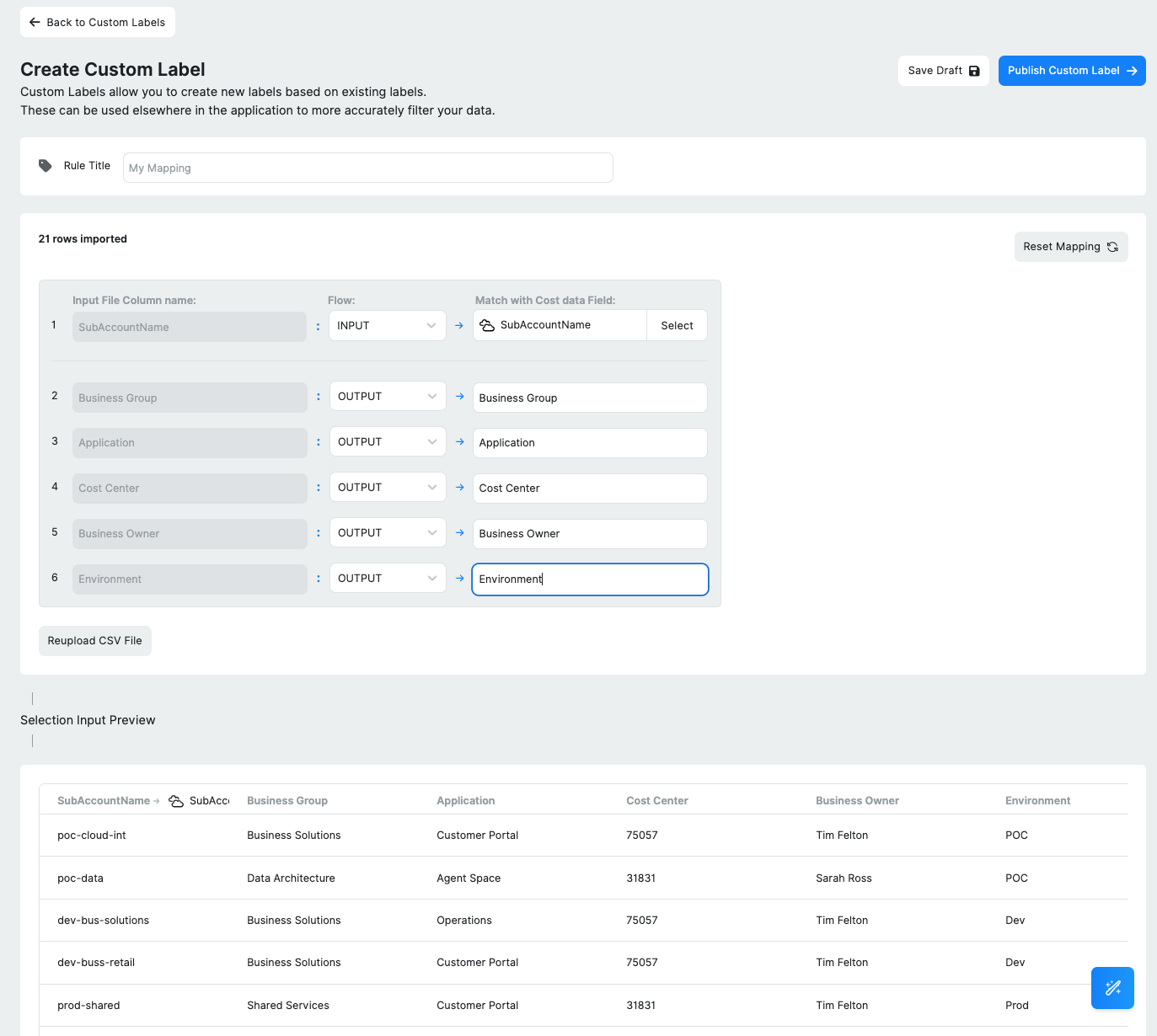Expand the flow dropdown for Business Group
This screenshot has width=1157, height=1036.
387,397
